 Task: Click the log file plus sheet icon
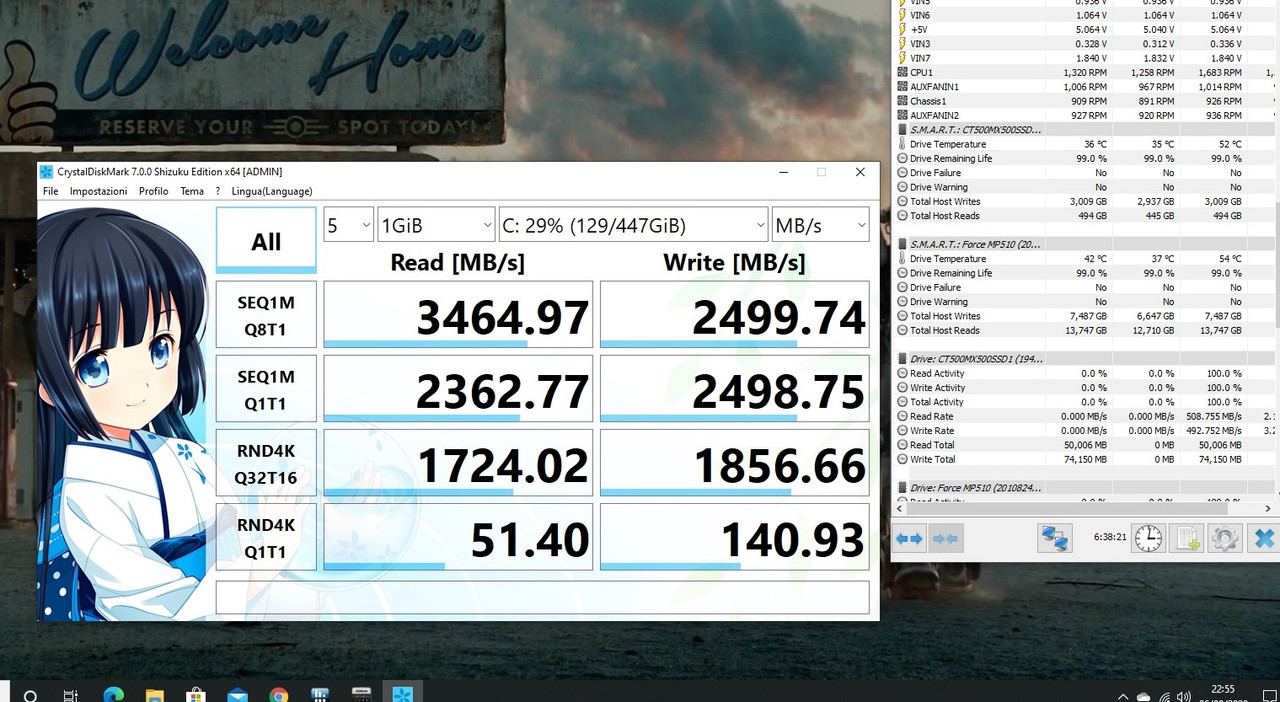point(1187,539)
